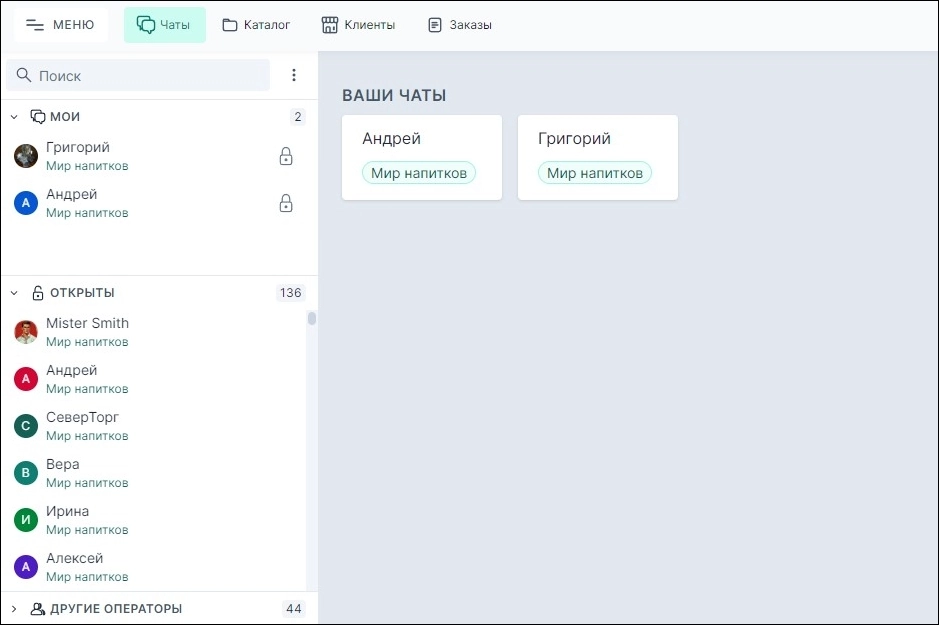
Task: Click the lock icon next to Григорий
Action: coord(286,156)
